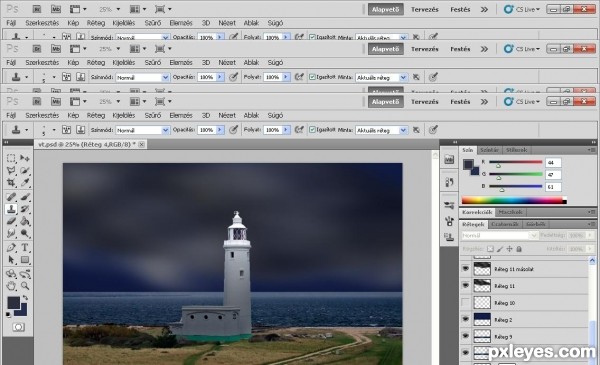Uncheck Igazított checkbox in lowest options bar
600x365 pixels.
(312, 130)
